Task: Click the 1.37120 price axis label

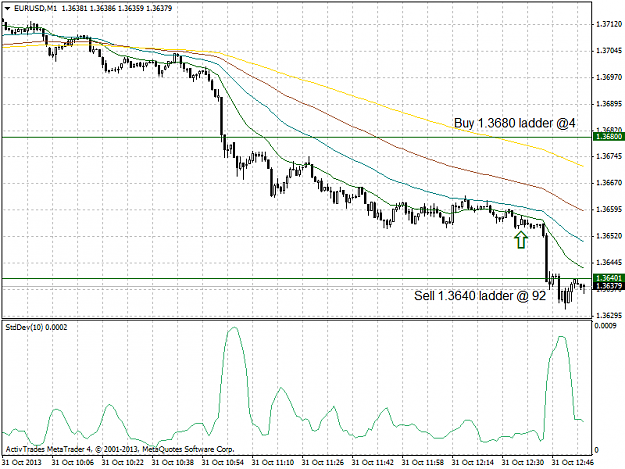Action: [609, 24]
